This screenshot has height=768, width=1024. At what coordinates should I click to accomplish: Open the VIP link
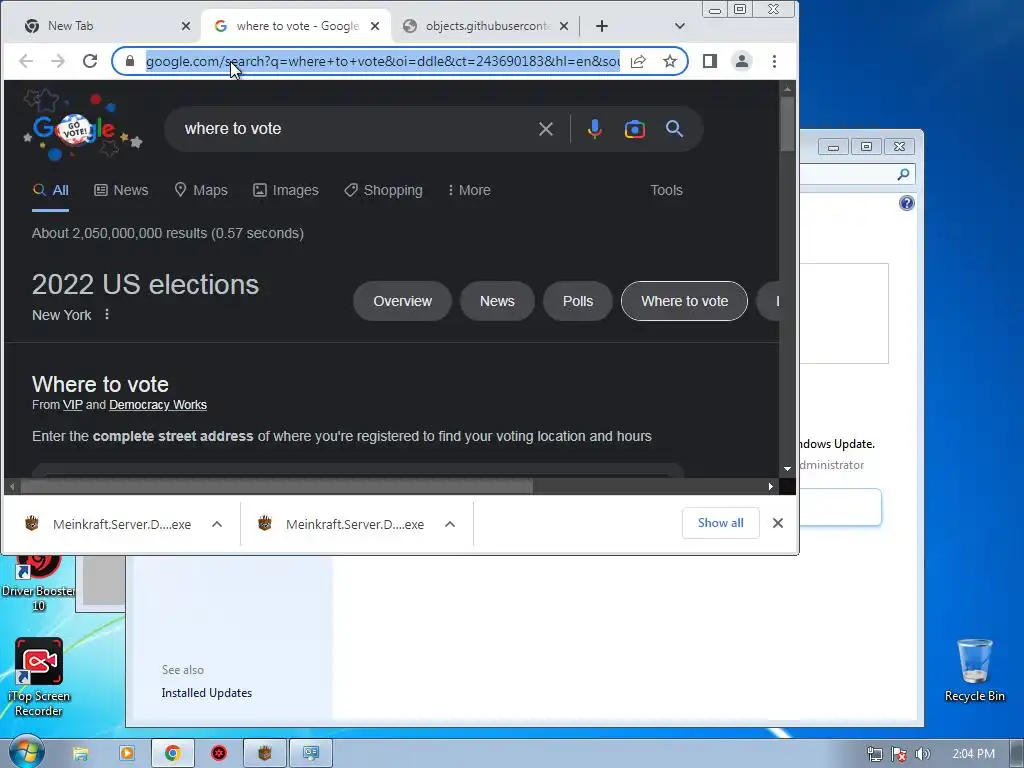point(72,405)
